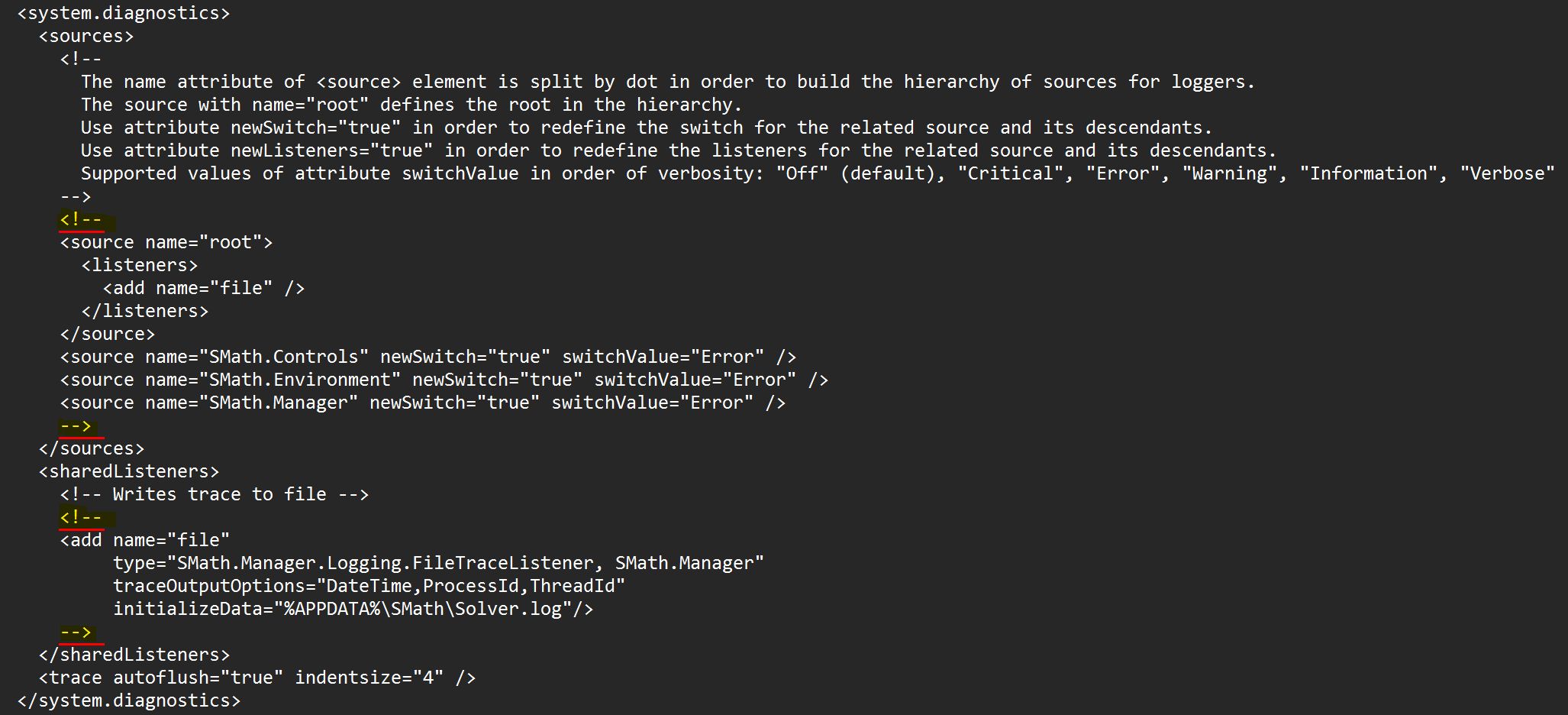1568x715 pixels.
Task: Click highlighted comment closer above </sharedListeners>
Action: 76,632
